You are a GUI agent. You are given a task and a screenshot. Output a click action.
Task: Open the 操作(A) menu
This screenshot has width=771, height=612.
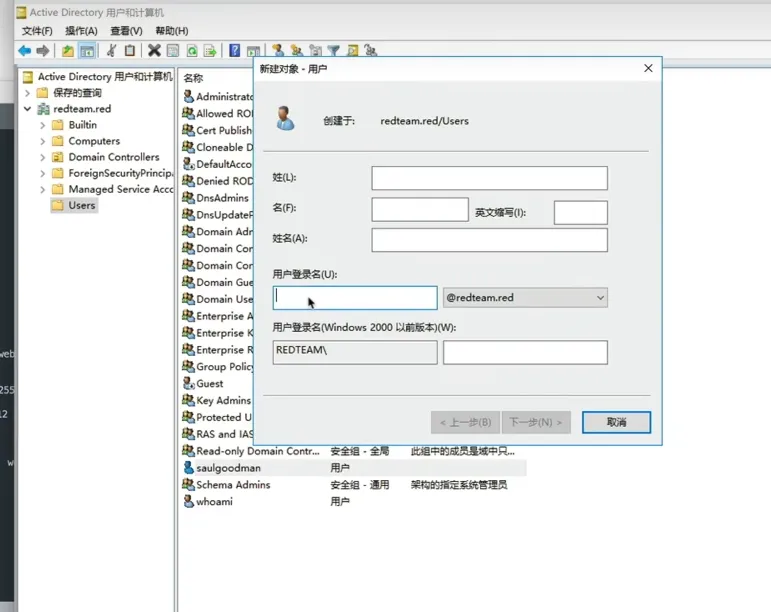coord(81,31)
